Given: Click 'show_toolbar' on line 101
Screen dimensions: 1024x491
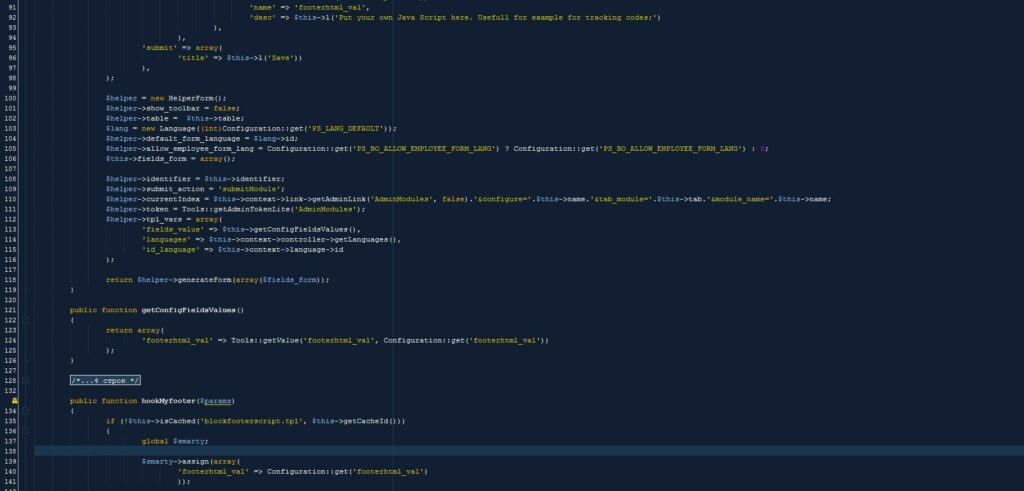Looking at the screenshot, I should (x=172, y=108).
